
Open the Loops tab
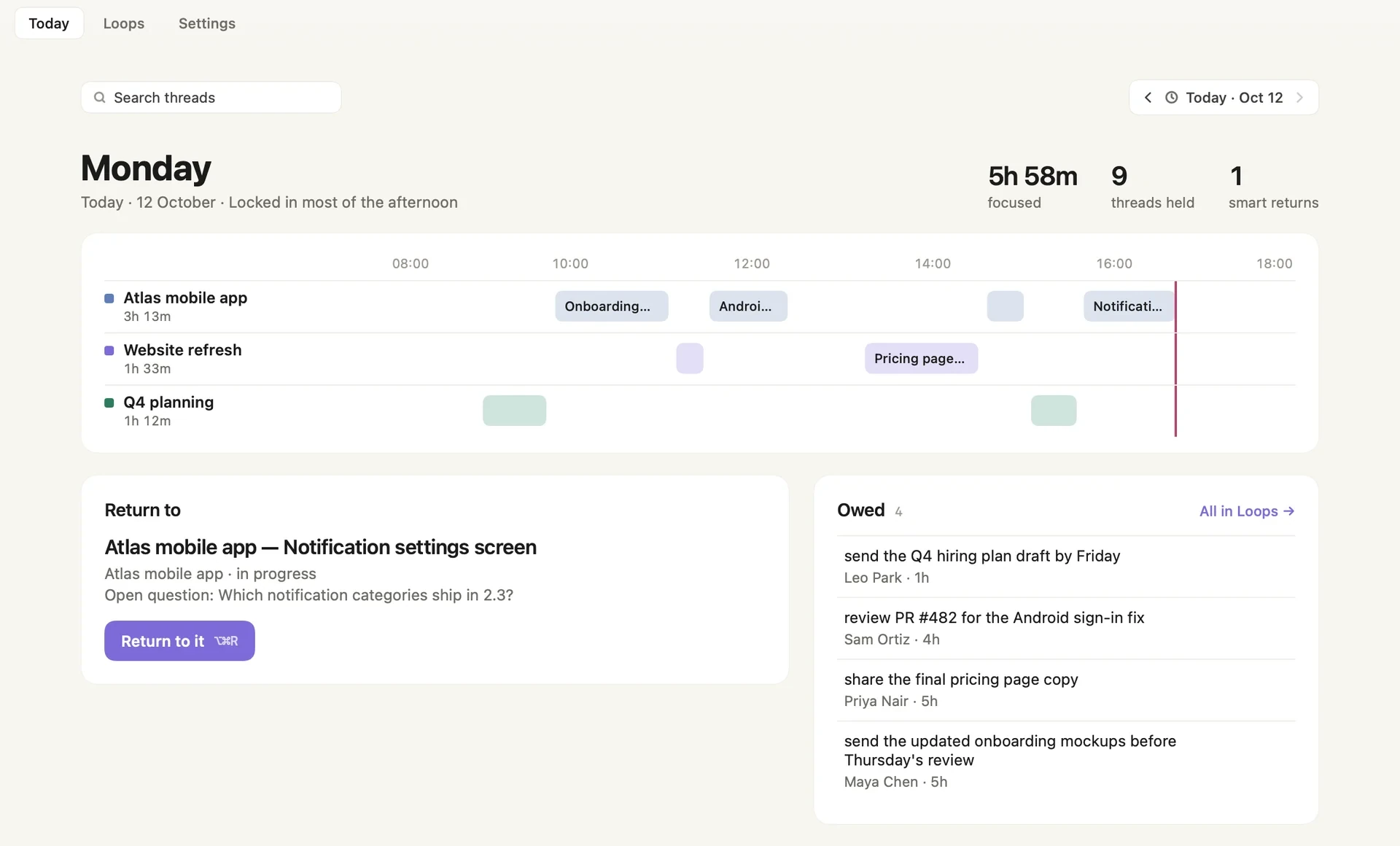pyautogui.click(x=124, y=23)
